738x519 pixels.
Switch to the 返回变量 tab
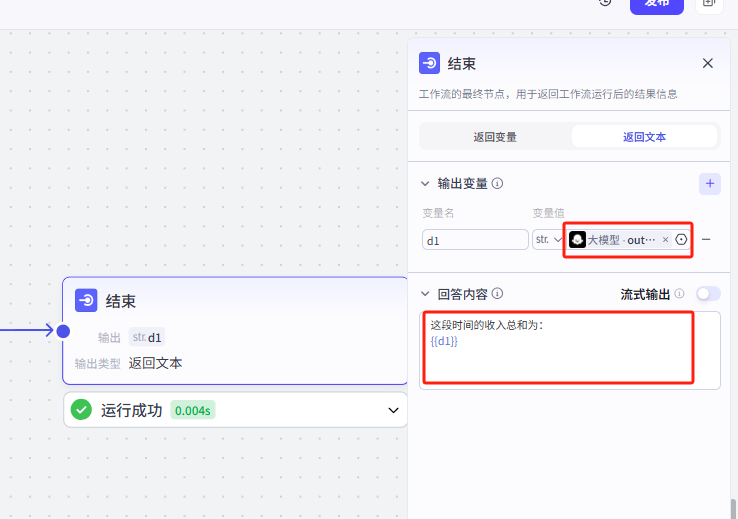[x=495, y=137]
